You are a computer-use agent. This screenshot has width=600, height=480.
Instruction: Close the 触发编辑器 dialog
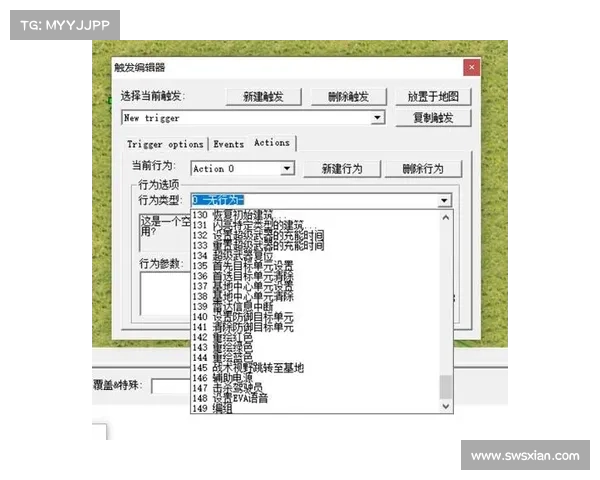(x=471, y=67)
